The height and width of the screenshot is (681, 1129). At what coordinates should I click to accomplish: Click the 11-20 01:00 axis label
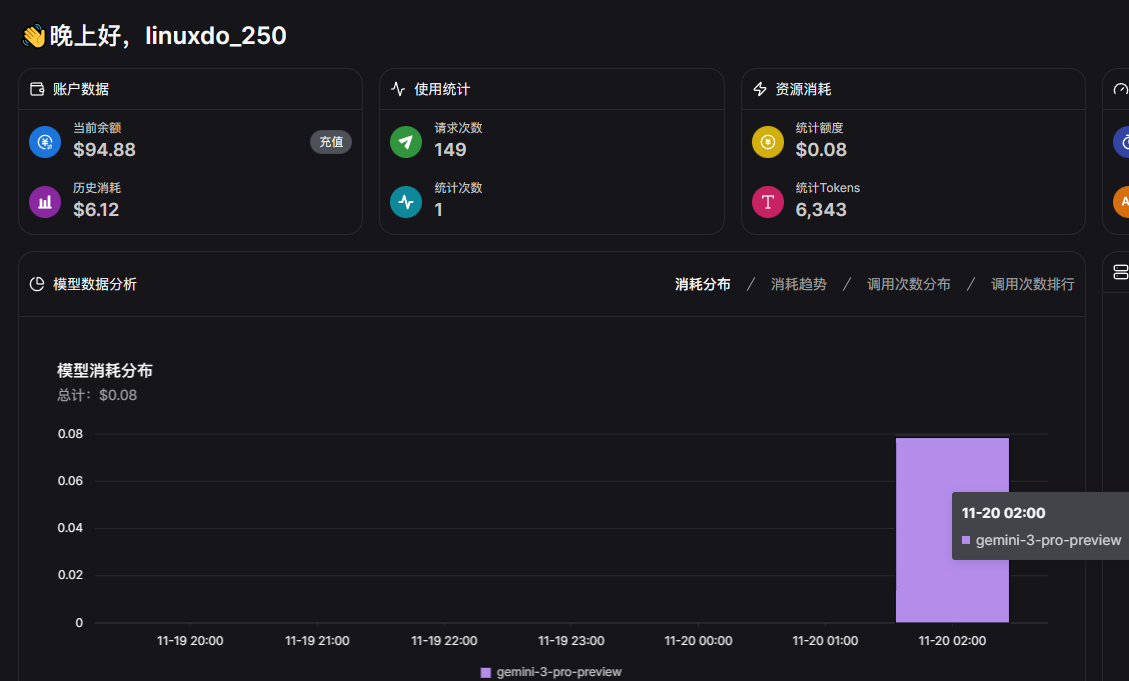[825, 641]
